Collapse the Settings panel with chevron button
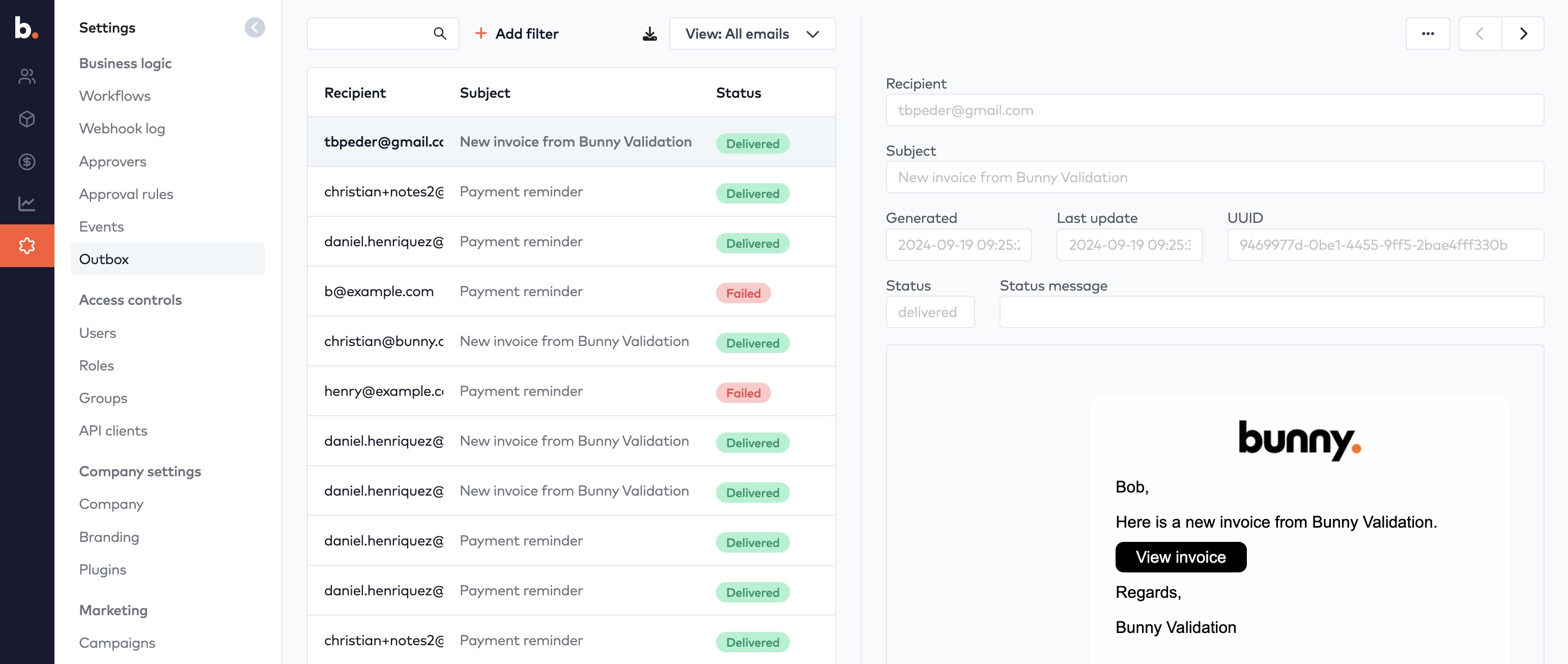This screenshot has height=664, width=1568. point(254,27)
